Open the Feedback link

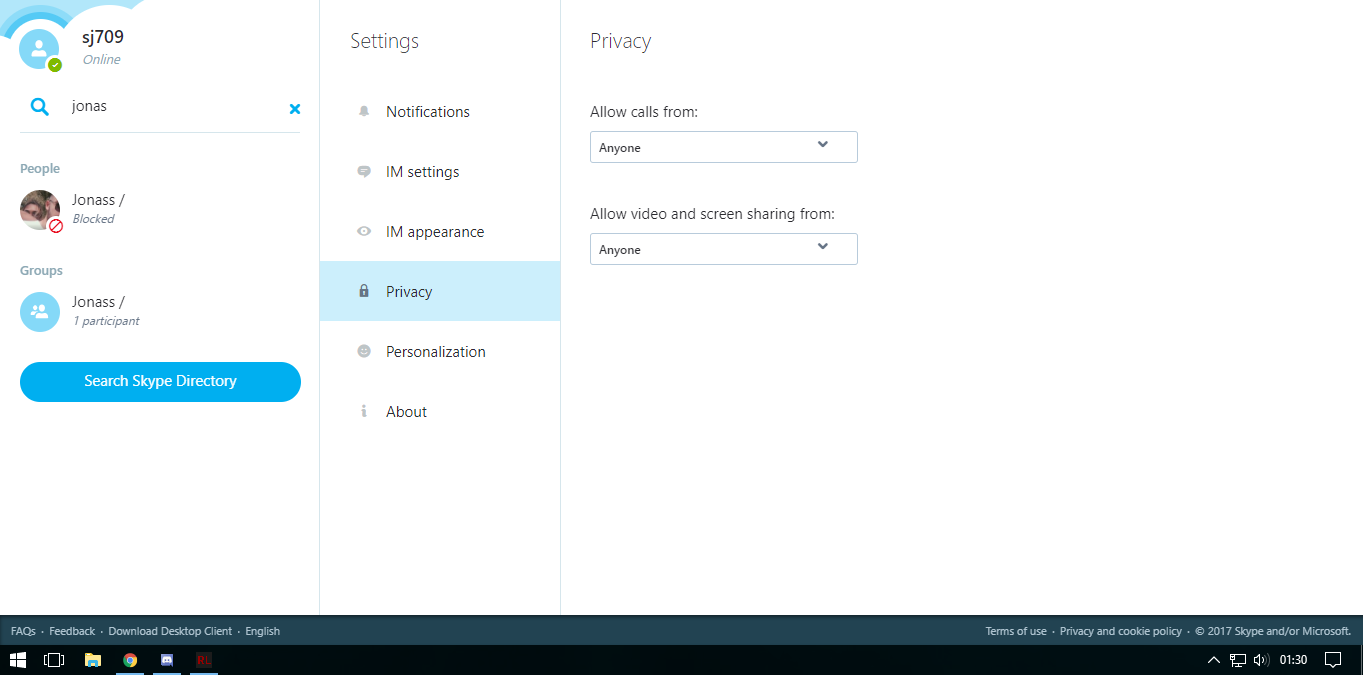tap(72, 631)
